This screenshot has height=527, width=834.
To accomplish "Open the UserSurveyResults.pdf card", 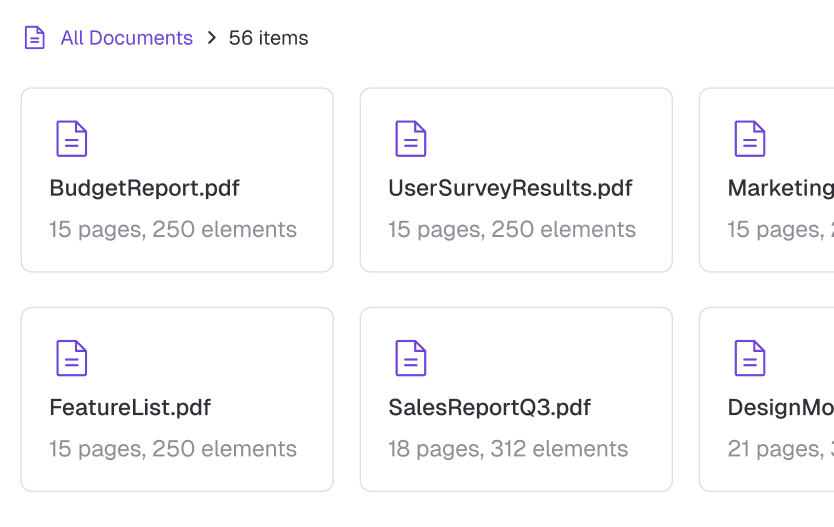I will [x=516, y=180].
